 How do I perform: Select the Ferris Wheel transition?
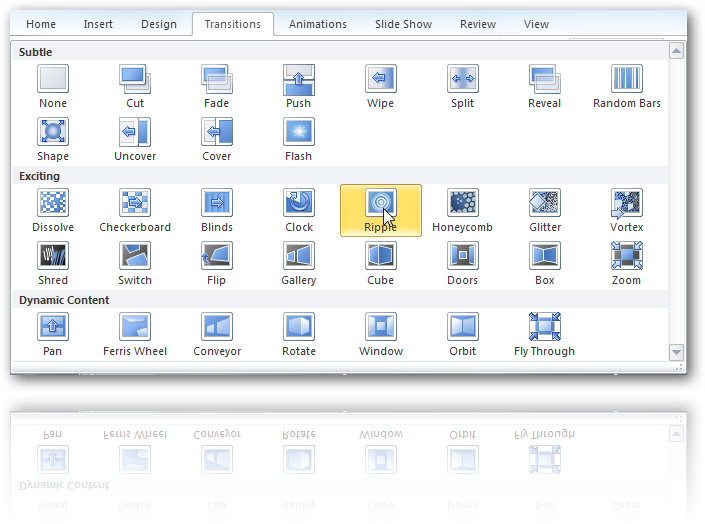point(135,335)
